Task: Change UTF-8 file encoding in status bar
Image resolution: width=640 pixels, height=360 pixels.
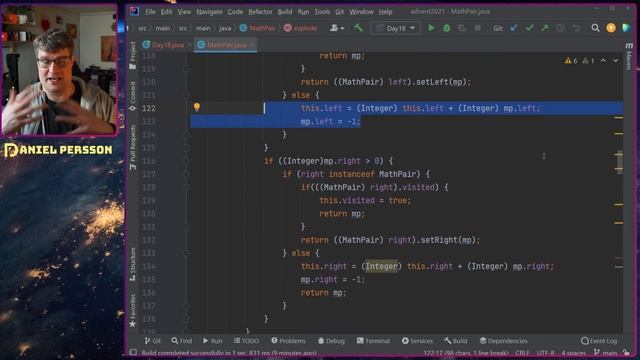Action: tap(545, 353)
